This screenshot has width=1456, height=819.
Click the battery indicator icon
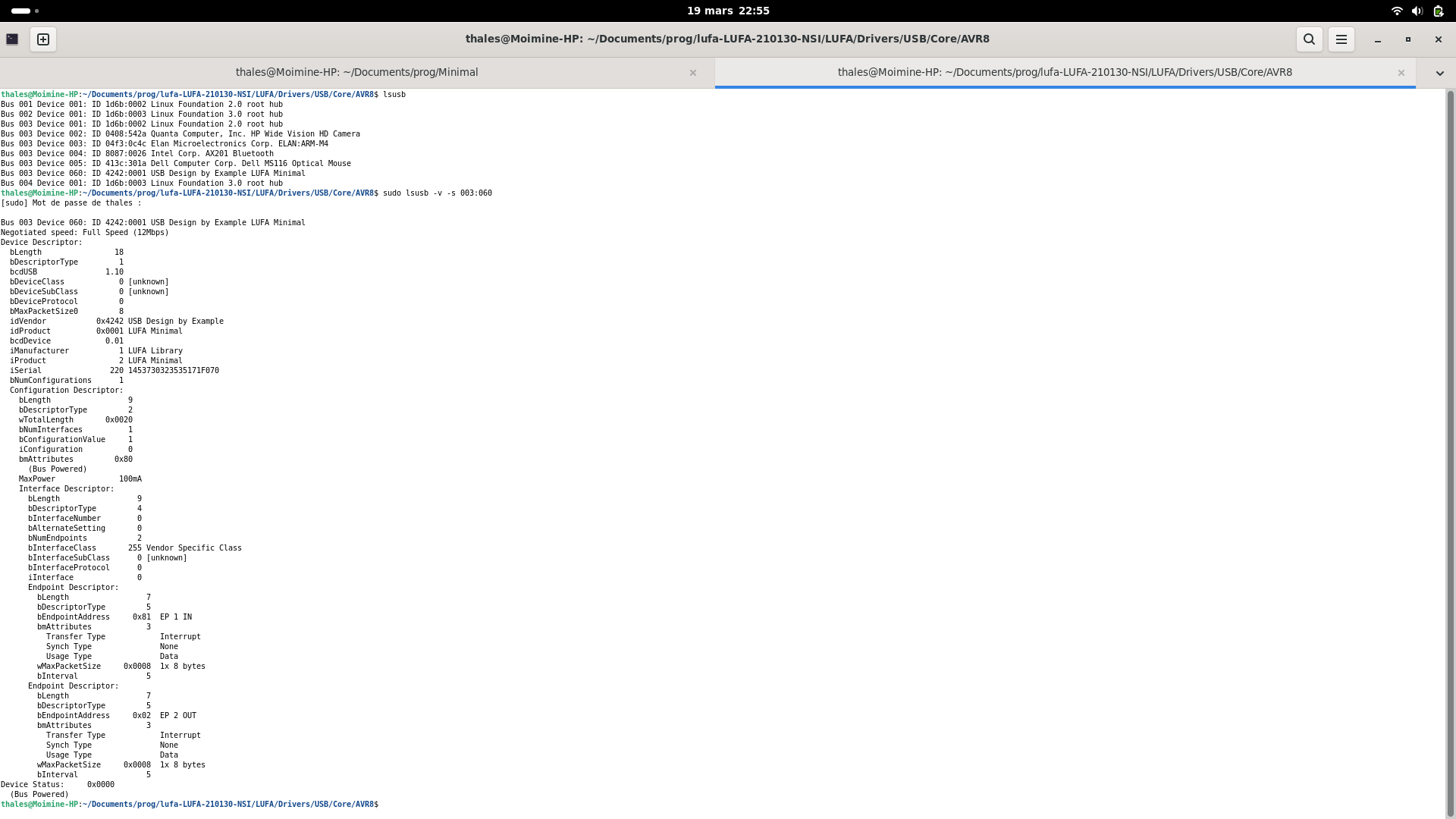click(x=1438, y=11)
